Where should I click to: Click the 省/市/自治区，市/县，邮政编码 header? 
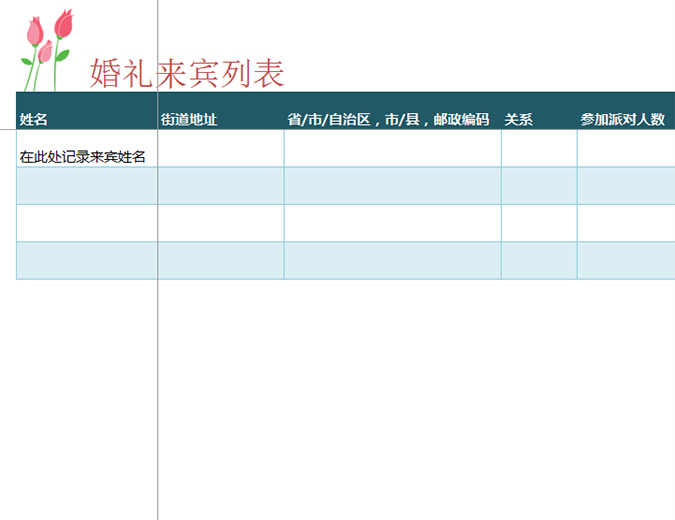point(393,111)
